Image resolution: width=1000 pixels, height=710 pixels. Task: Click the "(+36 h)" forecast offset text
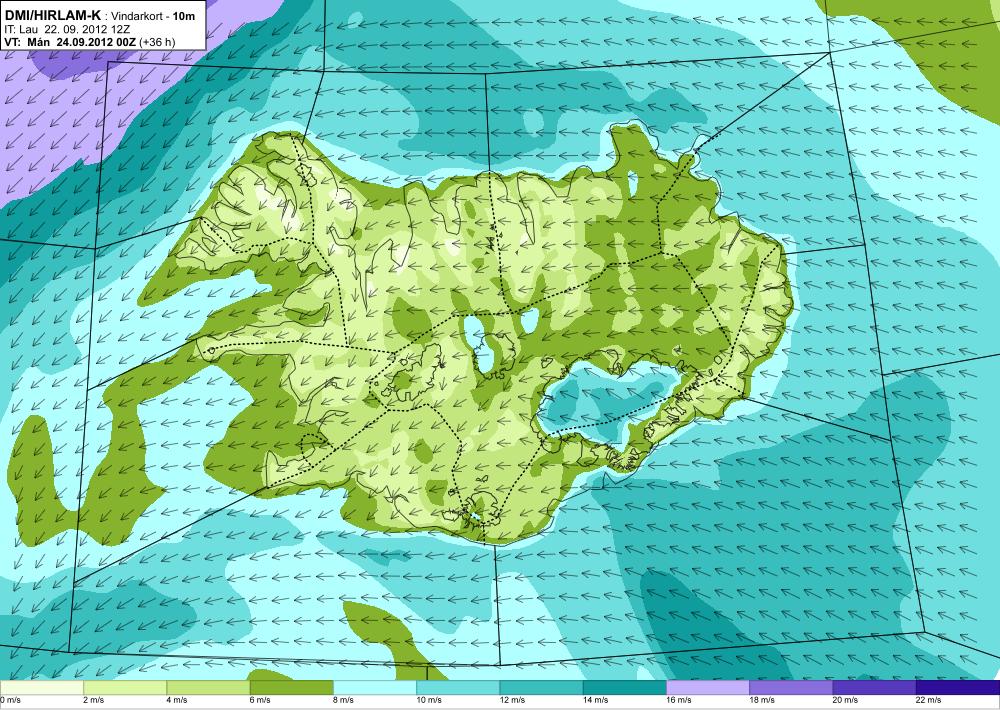(157, 43)
